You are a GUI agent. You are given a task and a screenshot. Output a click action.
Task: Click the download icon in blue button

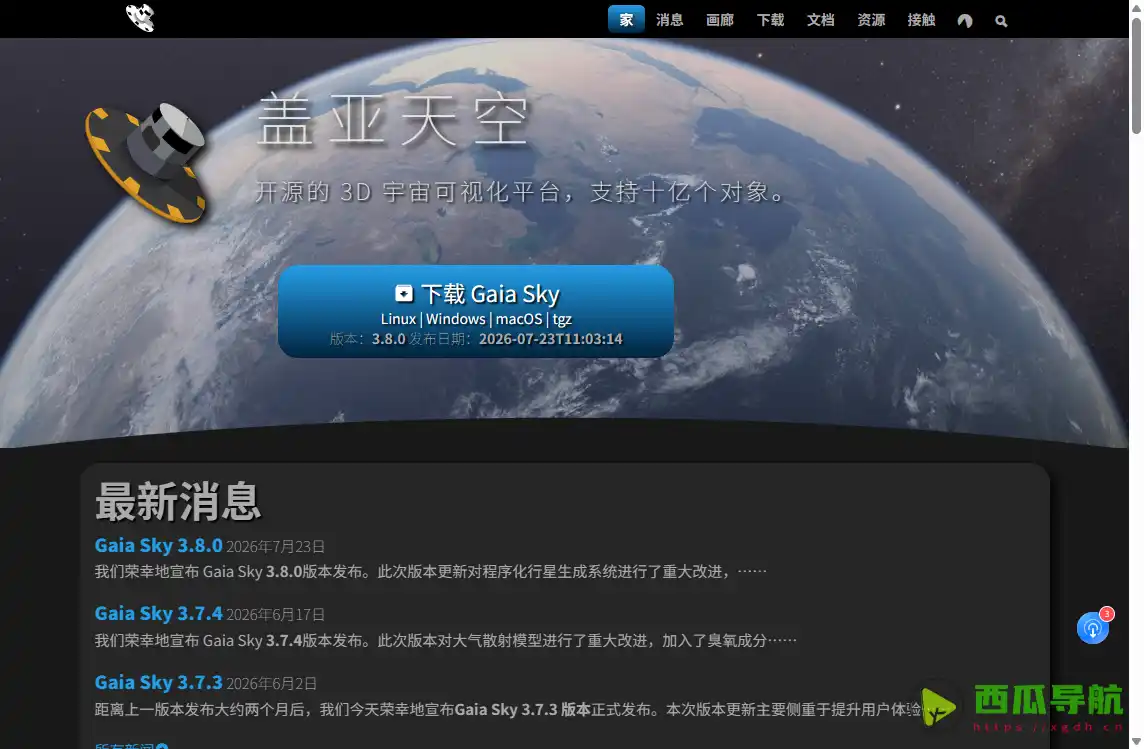[403, 293]
